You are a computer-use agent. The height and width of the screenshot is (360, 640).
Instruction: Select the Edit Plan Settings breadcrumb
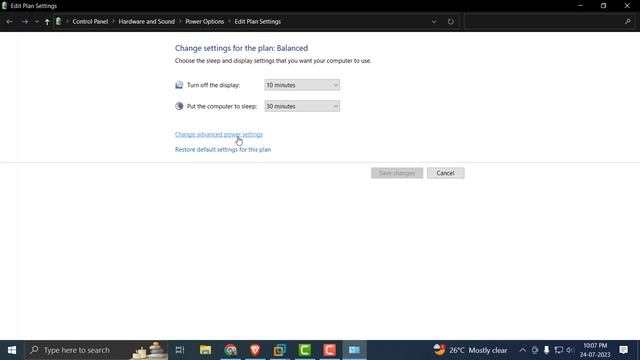[x=258, y=22]
